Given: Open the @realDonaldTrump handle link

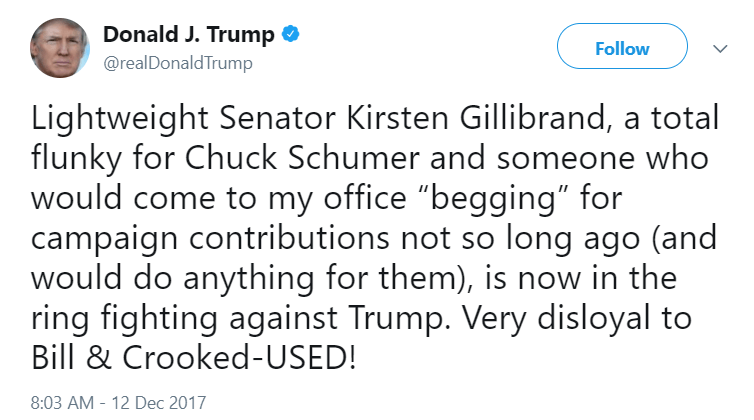Looking at the screenshot, I should (x=177, y=63).
